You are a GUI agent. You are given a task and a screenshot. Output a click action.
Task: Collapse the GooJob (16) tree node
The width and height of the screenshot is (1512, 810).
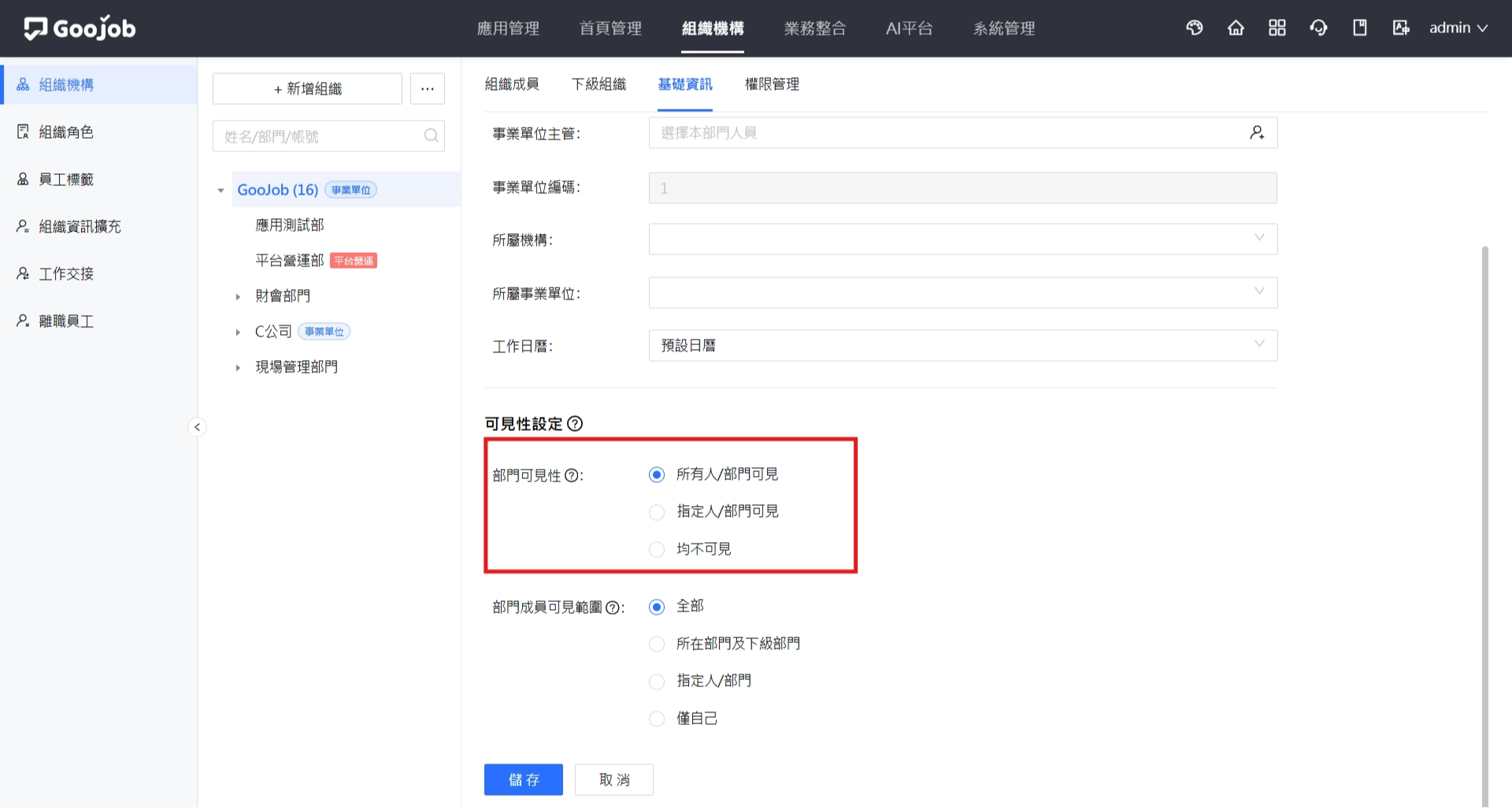[x=220, y=191]
